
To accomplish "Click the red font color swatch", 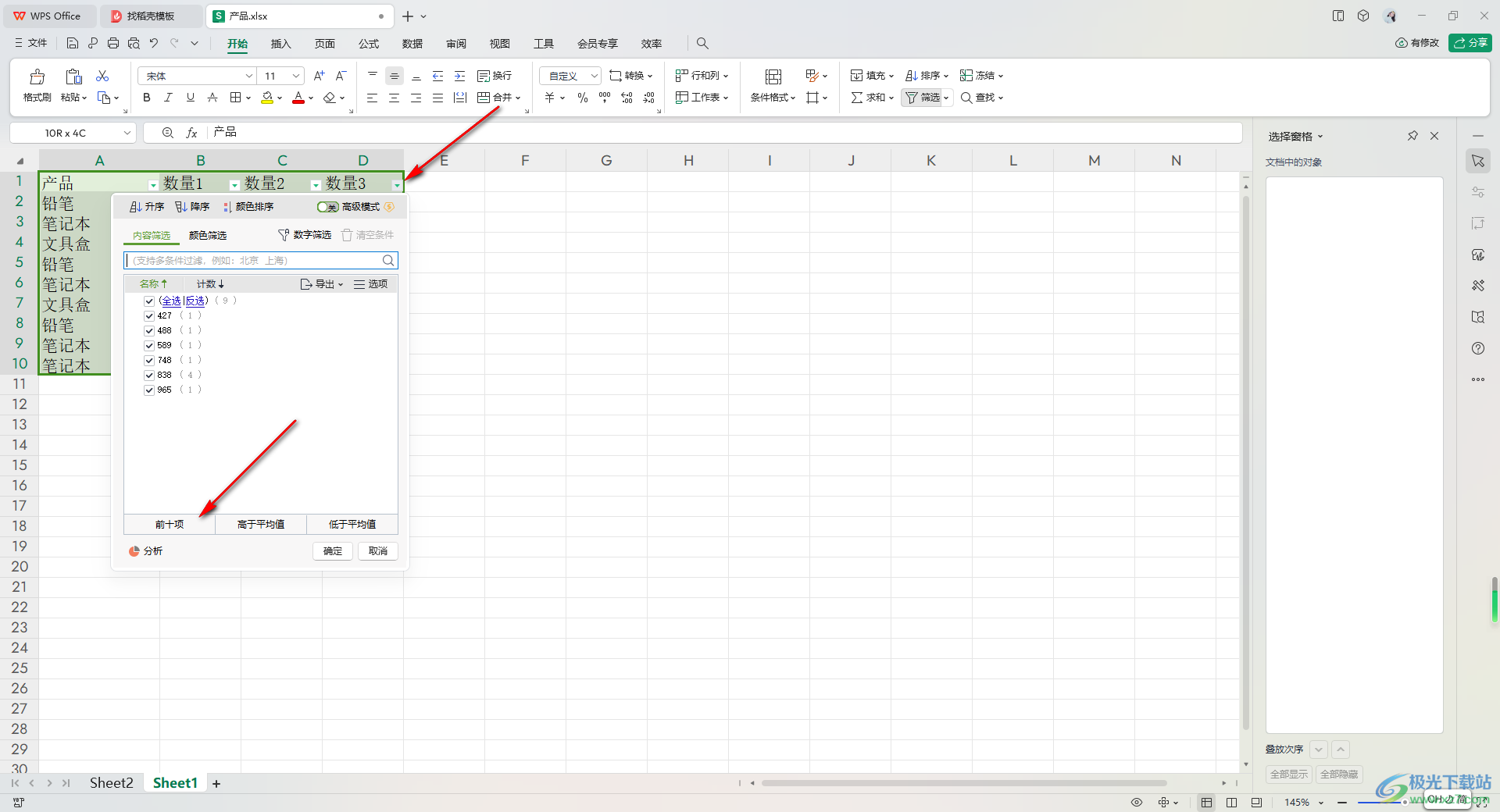I will (298, 98).
